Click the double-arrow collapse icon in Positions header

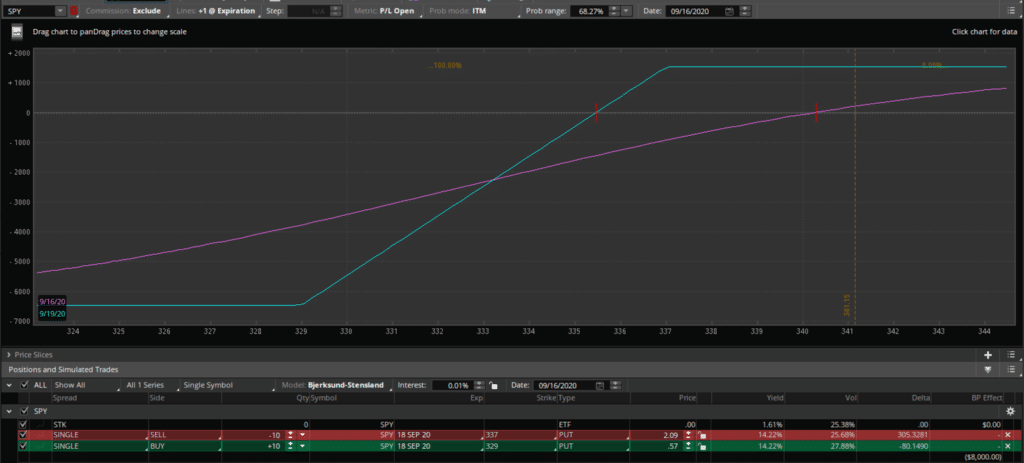point(988,370)
